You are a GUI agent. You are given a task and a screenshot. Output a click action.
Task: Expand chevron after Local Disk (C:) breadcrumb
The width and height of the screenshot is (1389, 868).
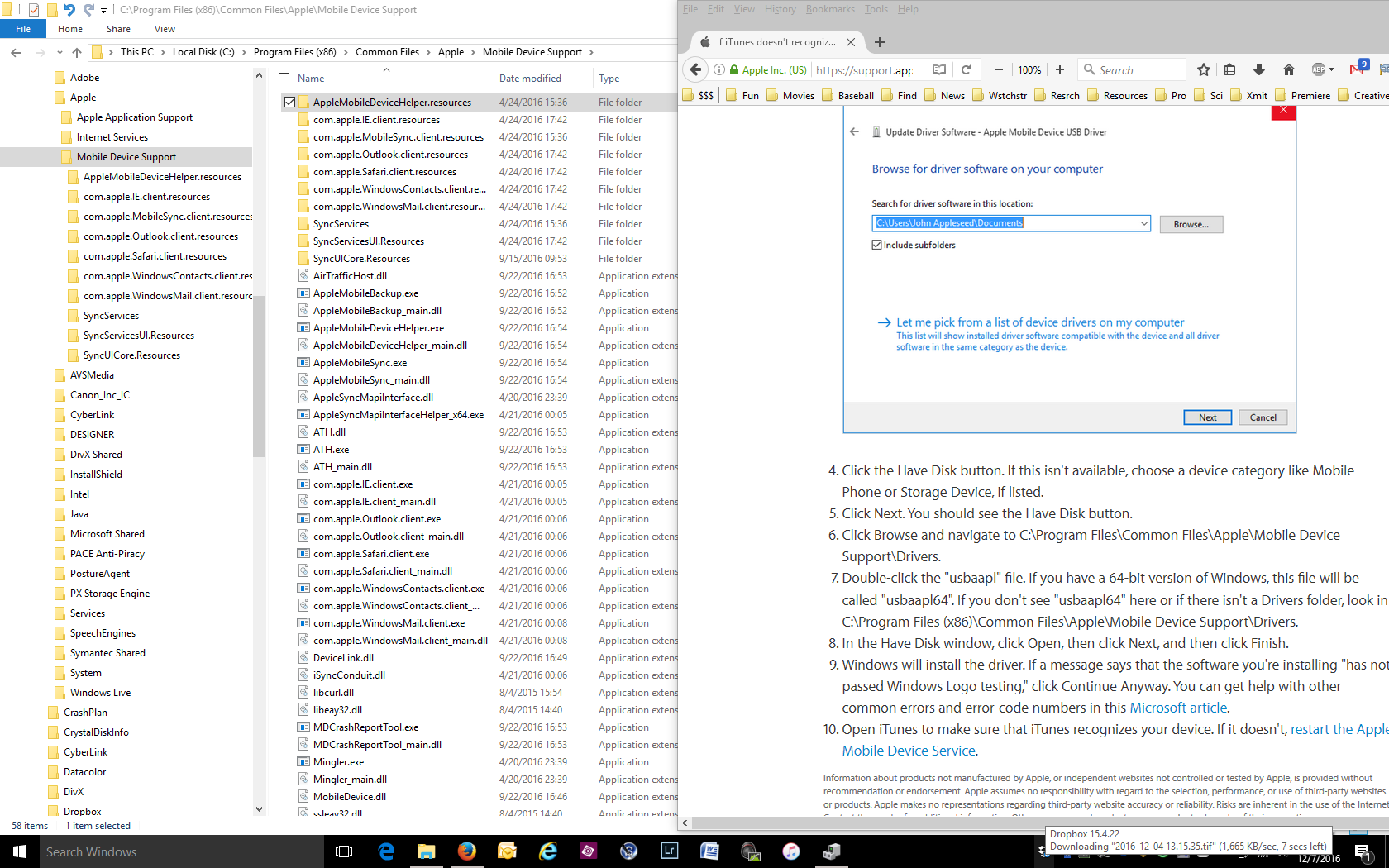[244, 52]
